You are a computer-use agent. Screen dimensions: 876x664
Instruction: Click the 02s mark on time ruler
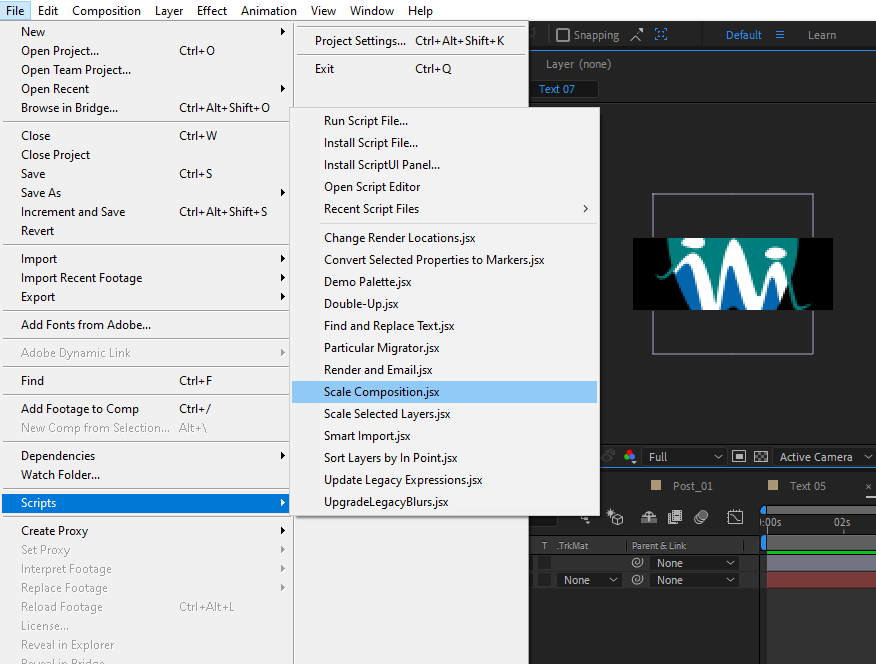(842, 522)
